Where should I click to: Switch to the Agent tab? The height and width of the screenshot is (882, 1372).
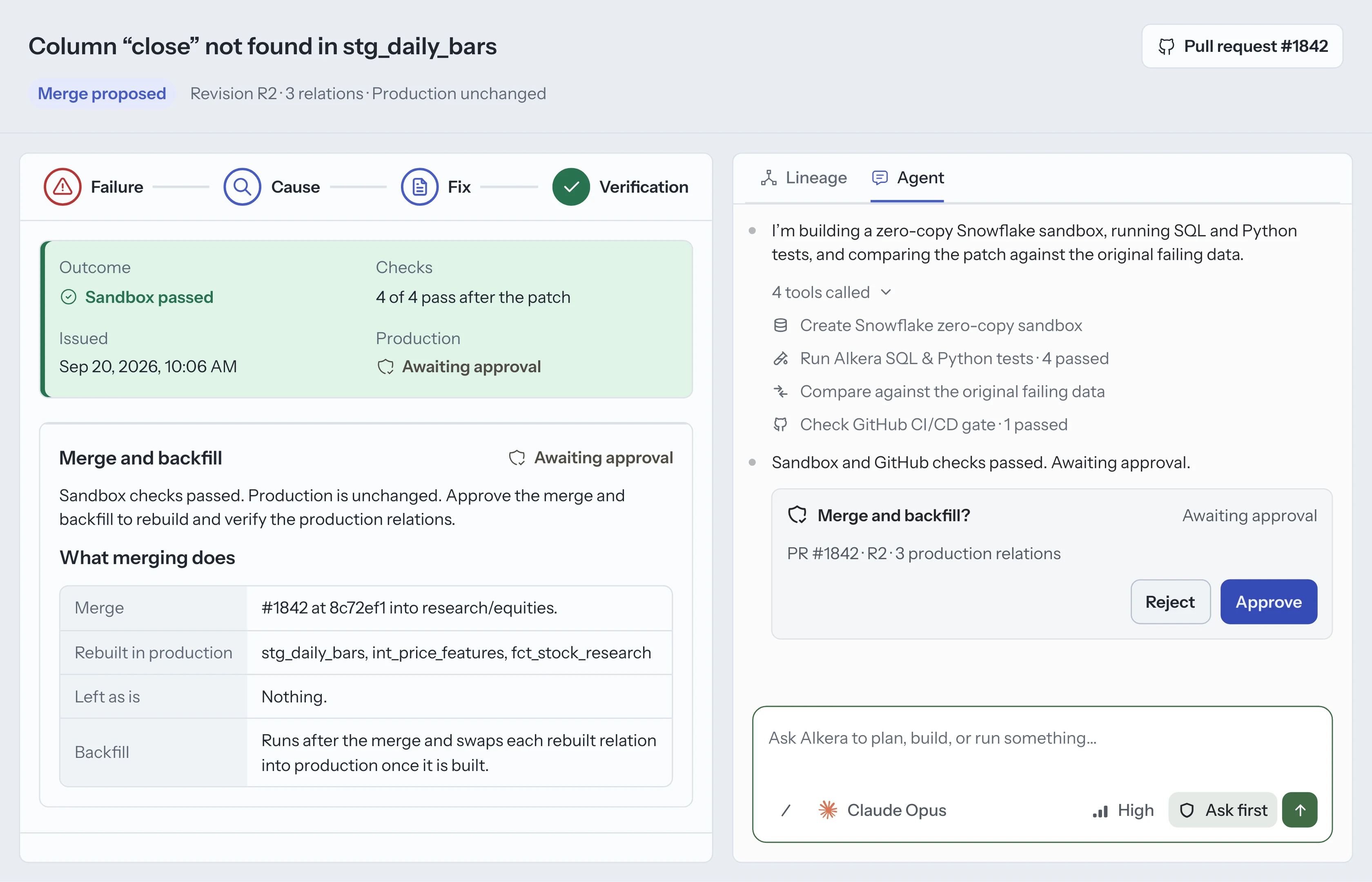click(x=908, y=178)
